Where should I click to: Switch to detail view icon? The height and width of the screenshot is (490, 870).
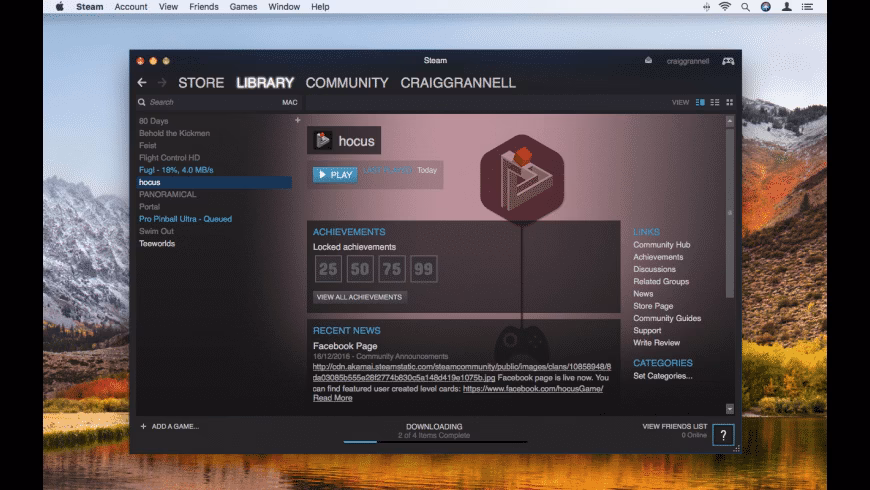click(x=700, y=102)
